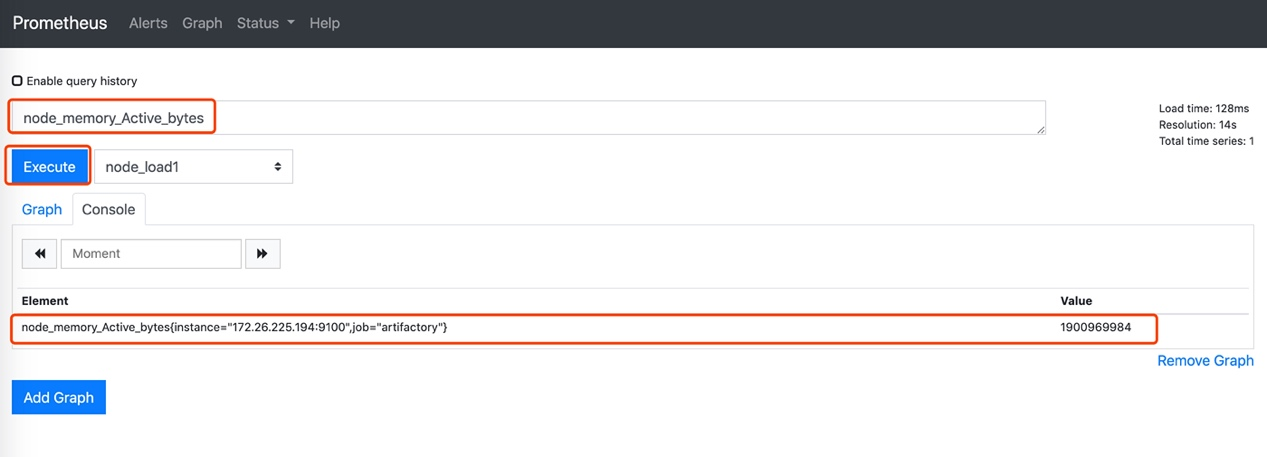Click into the Moment input field

(151, 254)
